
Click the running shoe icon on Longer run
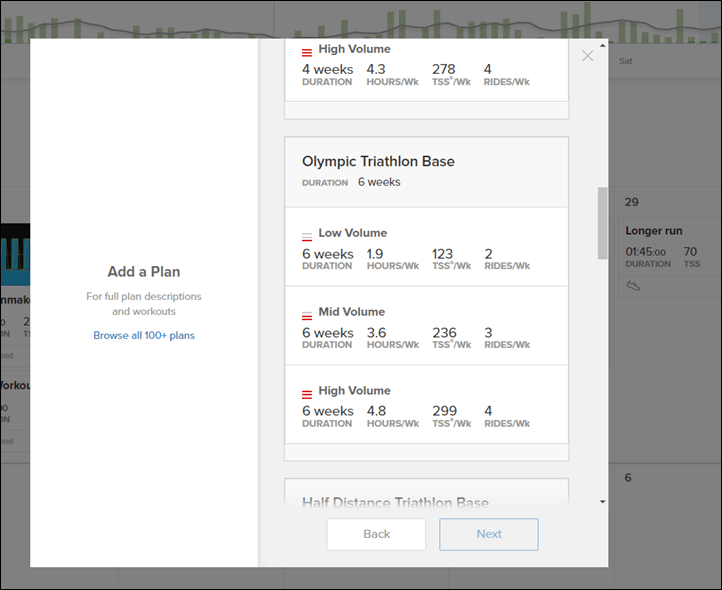pyautogui.click(x=633, y=286)
